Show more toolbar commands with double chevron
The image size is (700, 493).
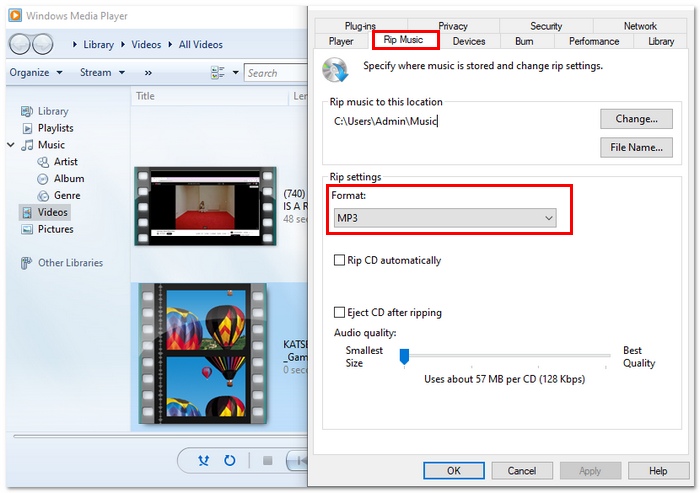click(148, 73)
